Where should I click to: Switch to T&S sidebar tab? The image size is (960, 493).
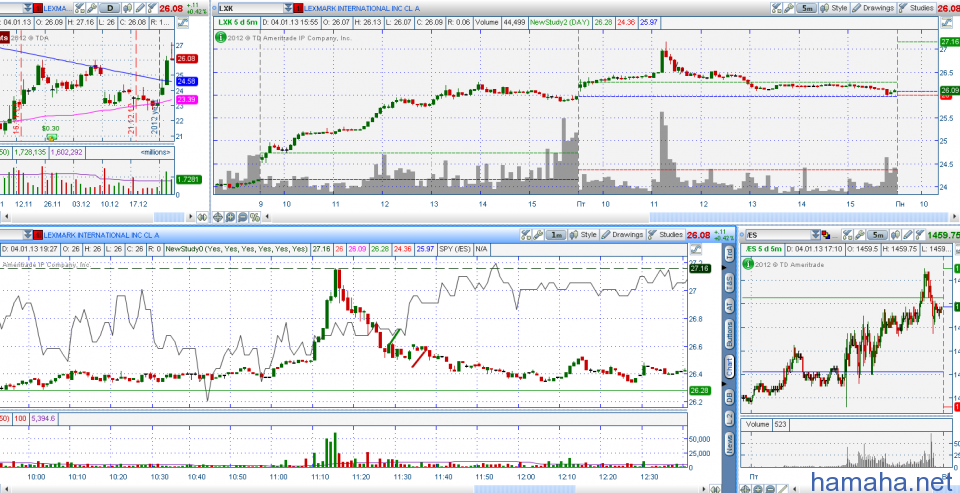point(729,281)
